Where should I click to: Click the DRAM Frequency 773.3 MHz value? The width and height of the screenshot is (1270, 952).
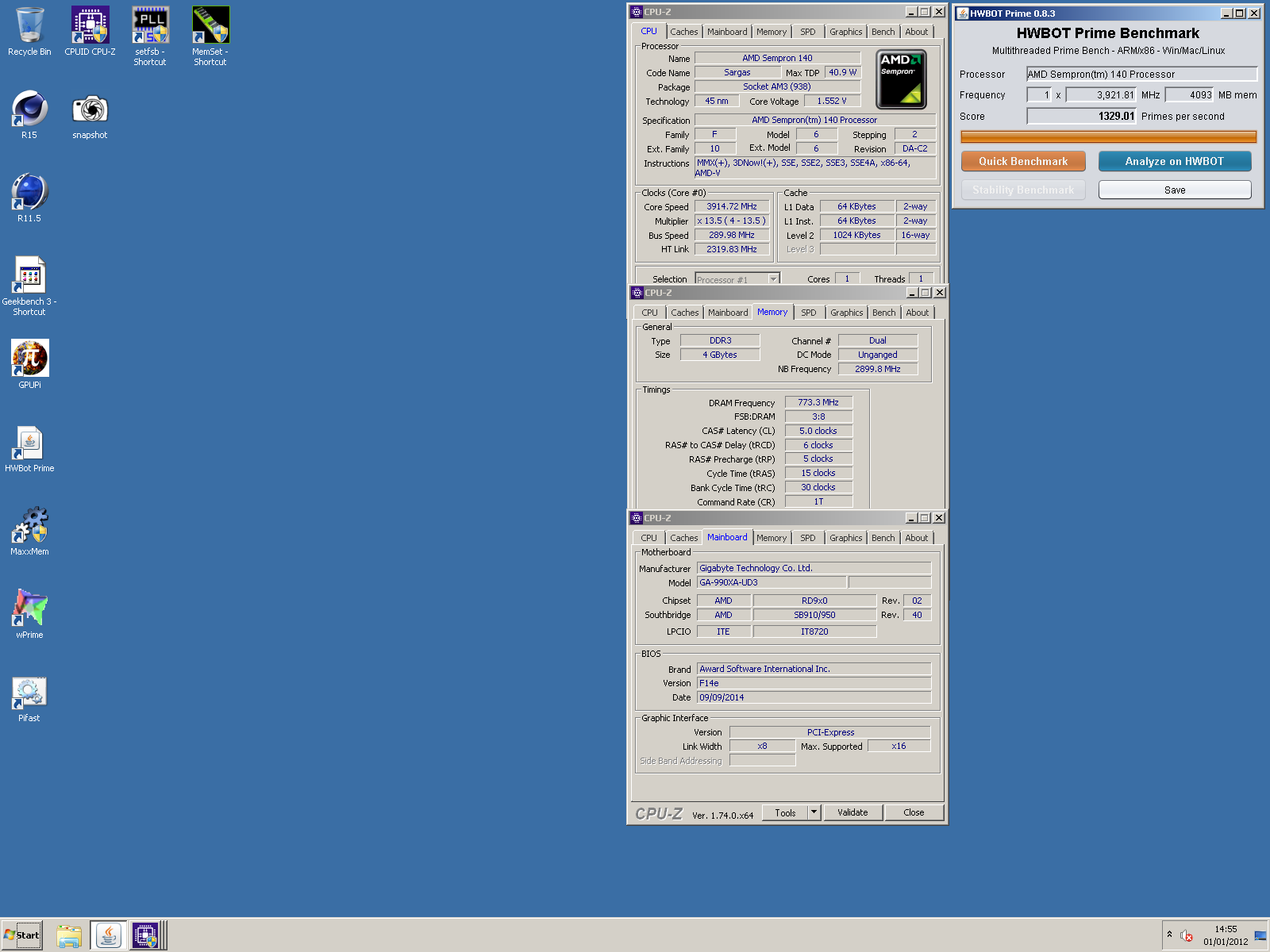(818, 402)
